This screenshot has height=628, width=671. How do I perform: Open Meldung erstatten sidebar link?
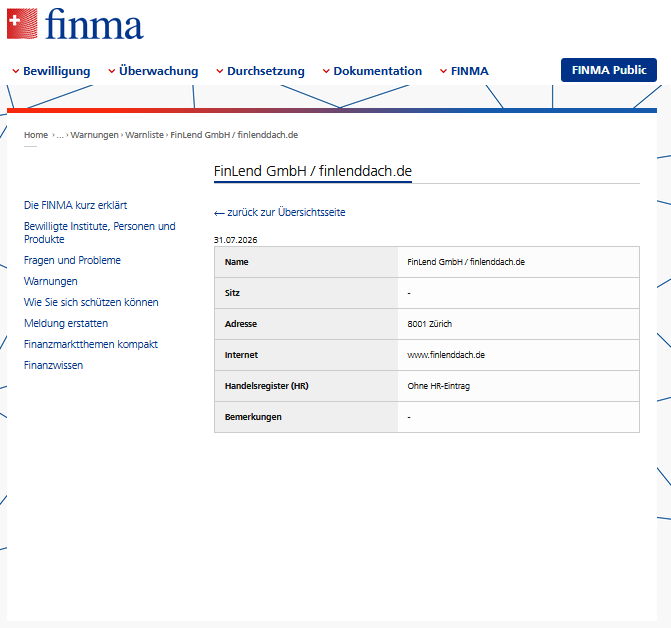66,323
